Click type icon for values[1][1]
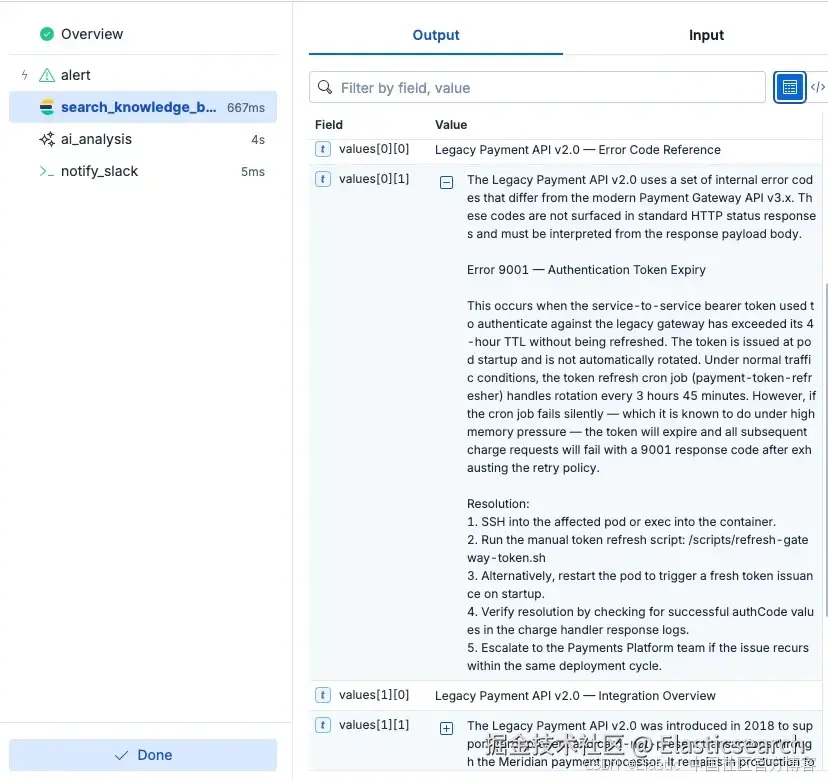This screenshot has width=828, height=780. click(x=323, y=725)
